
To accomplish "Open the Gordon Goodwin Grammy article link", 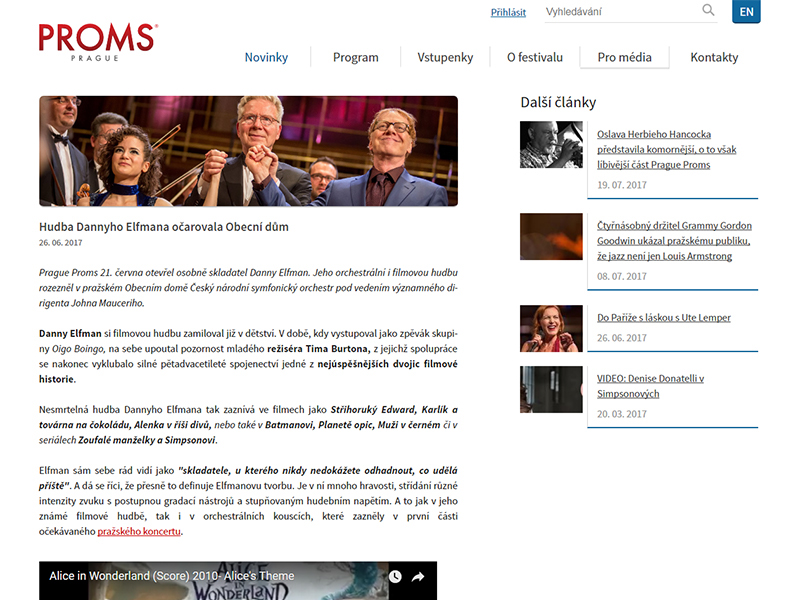I will click(x=674, y=241).
